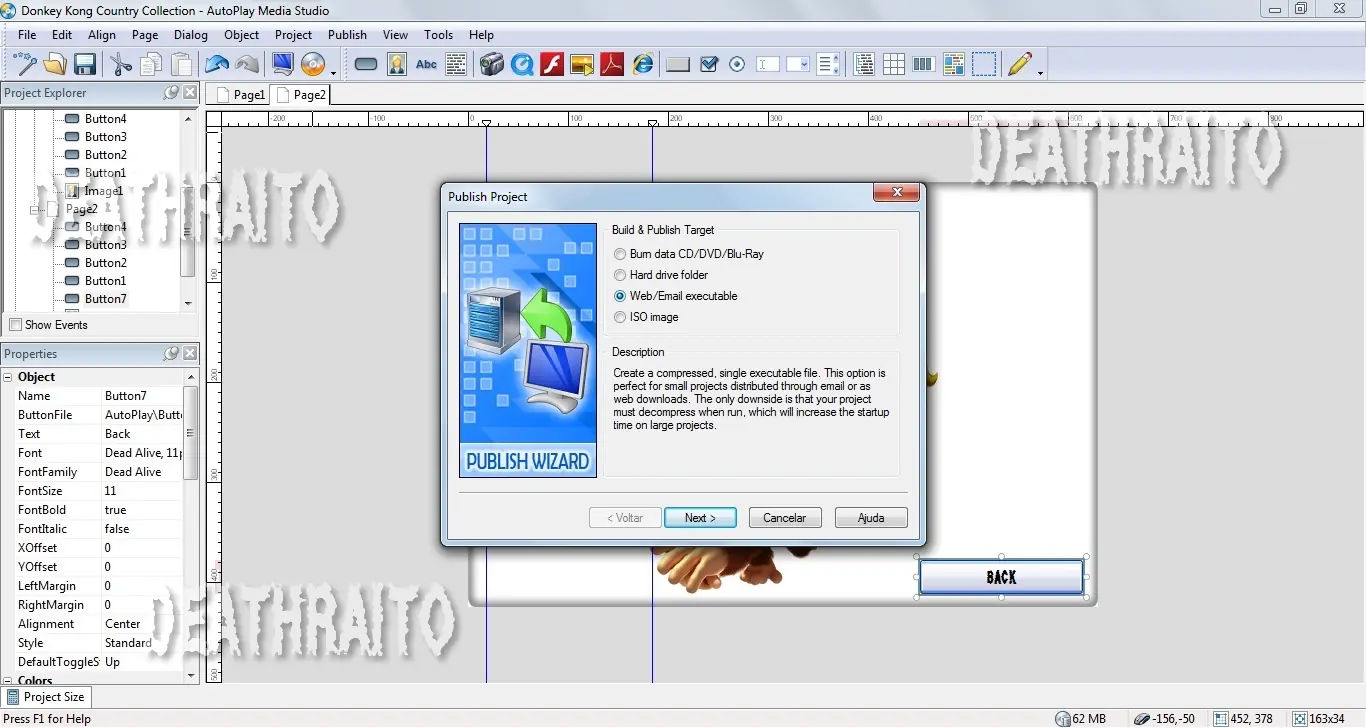Pin the Project Explorer panel
The width and height of the screenshot is (1366, 728).
(x=172, y=93)
